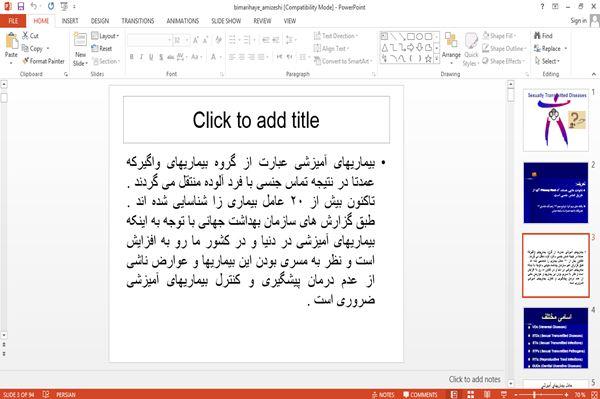Open the font size combo box
Viewport: 600px width, 399px height.
tap(181, 40)
